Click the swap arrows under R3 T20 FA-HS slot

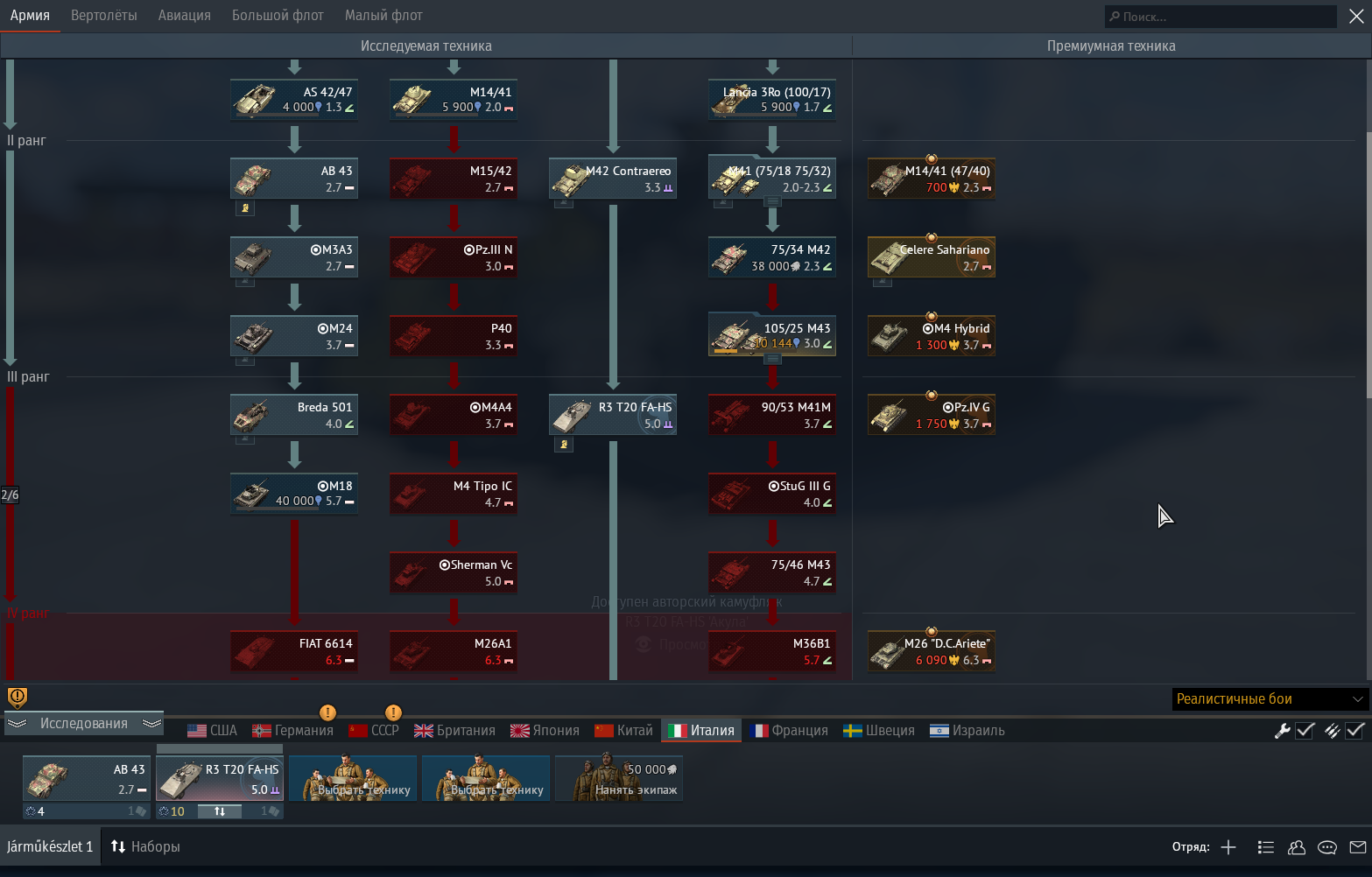click(220, 811)
